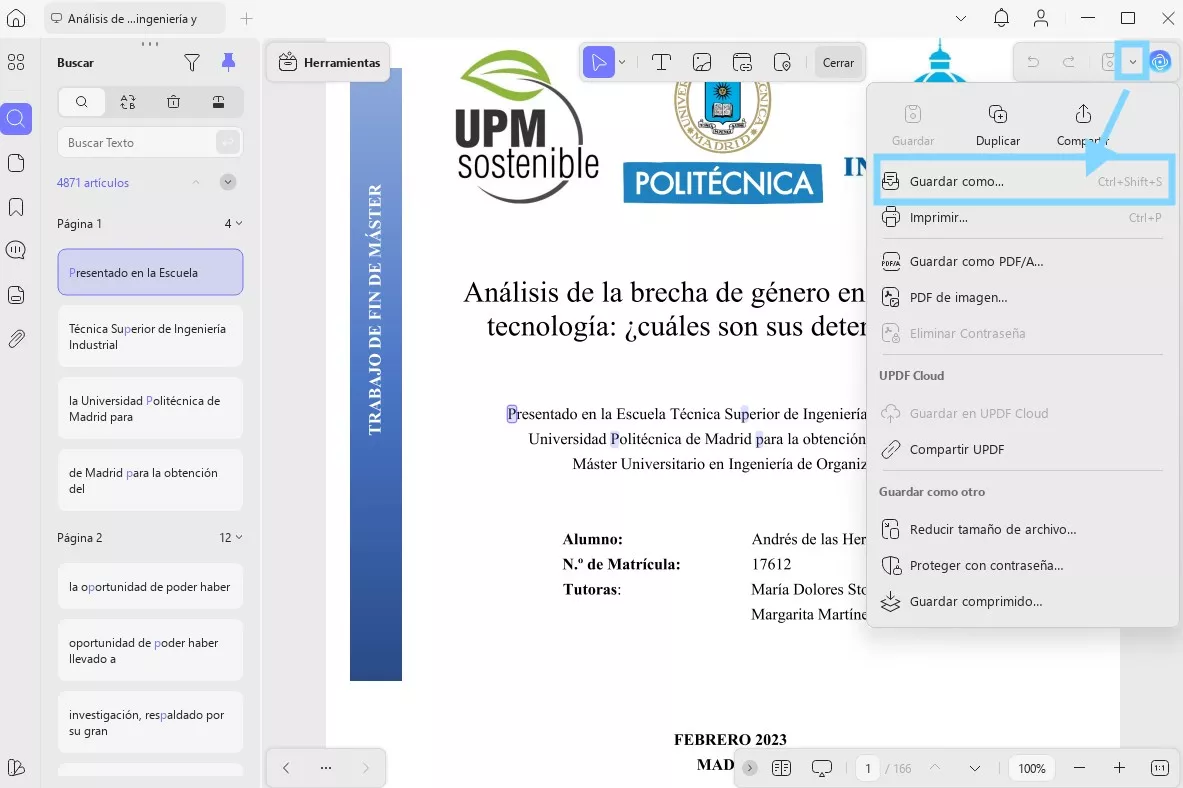Go to previous result arrow at bottom

click(286, 768)
